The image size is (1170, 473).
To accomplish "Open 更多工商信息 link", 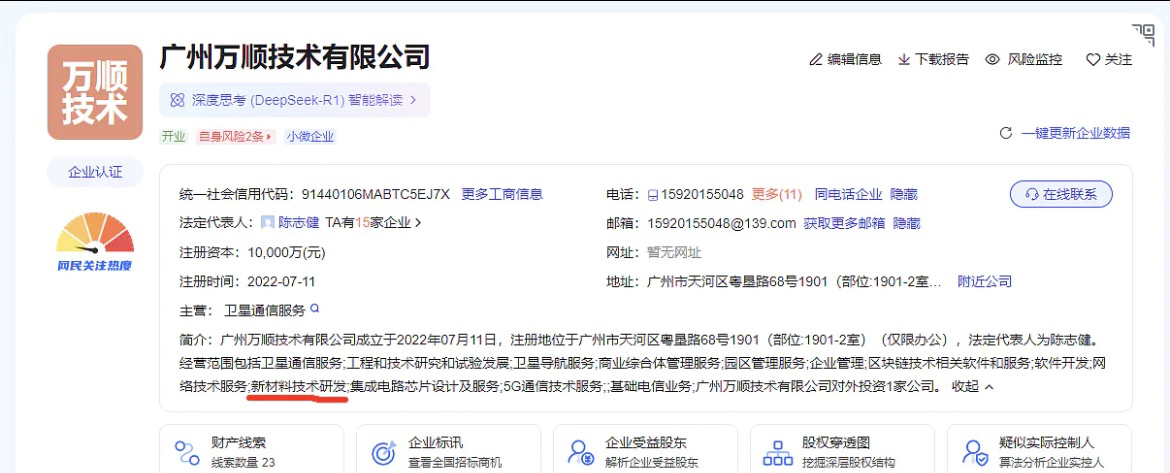I will click(501, 194).
